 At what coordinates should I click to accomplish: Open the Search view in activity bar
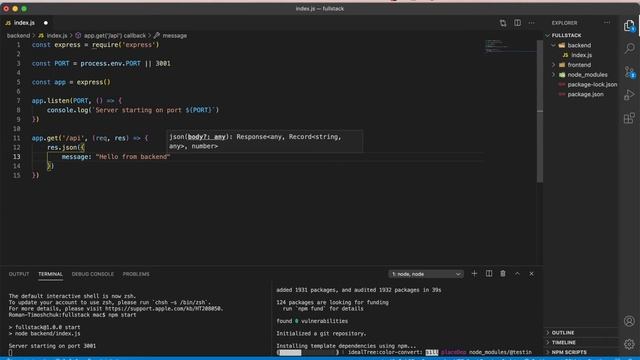click(x=629, y=48)
